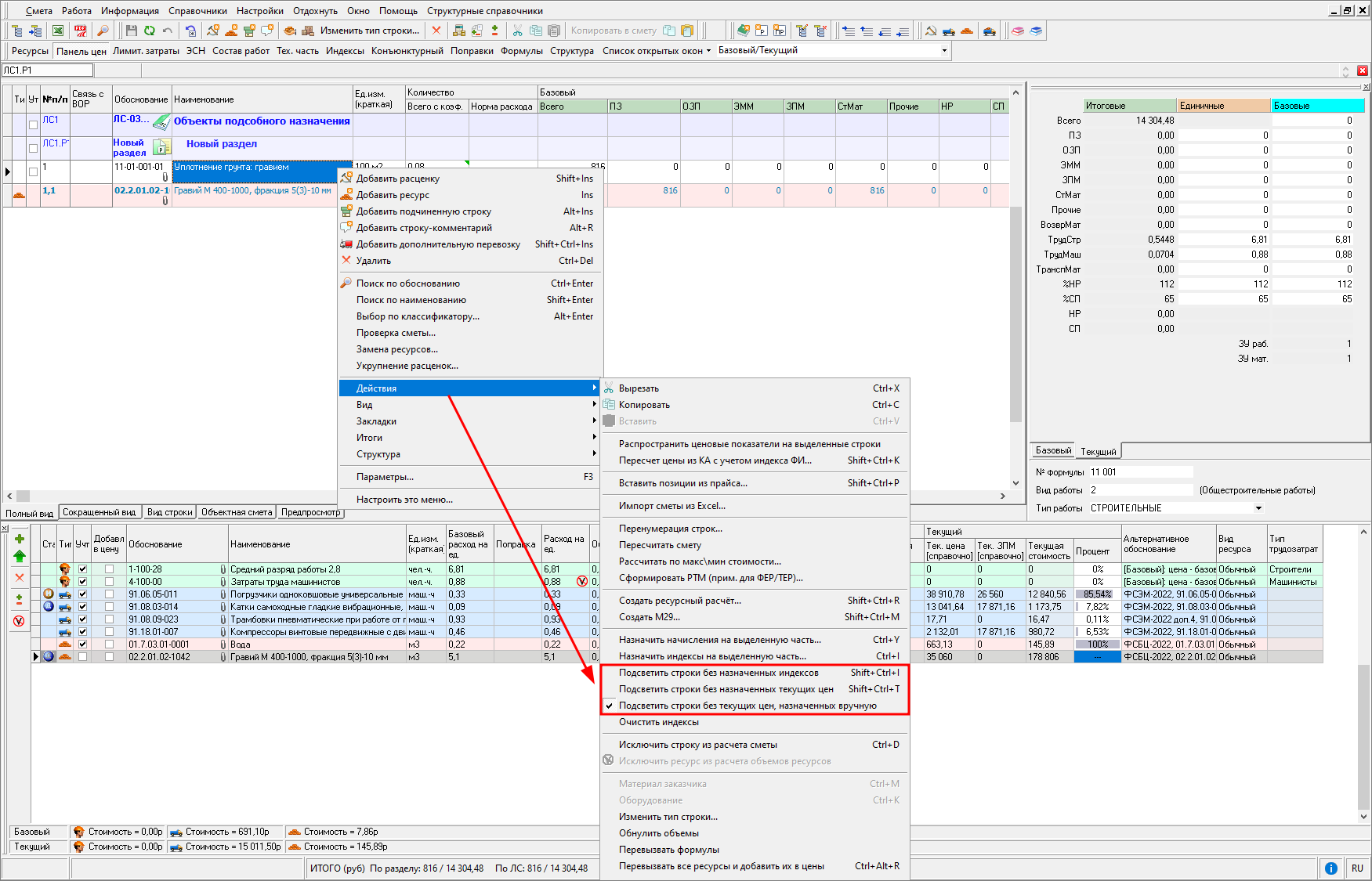Click the floppy disk save icon
The image size is (1372, 881).
[131, 31]
